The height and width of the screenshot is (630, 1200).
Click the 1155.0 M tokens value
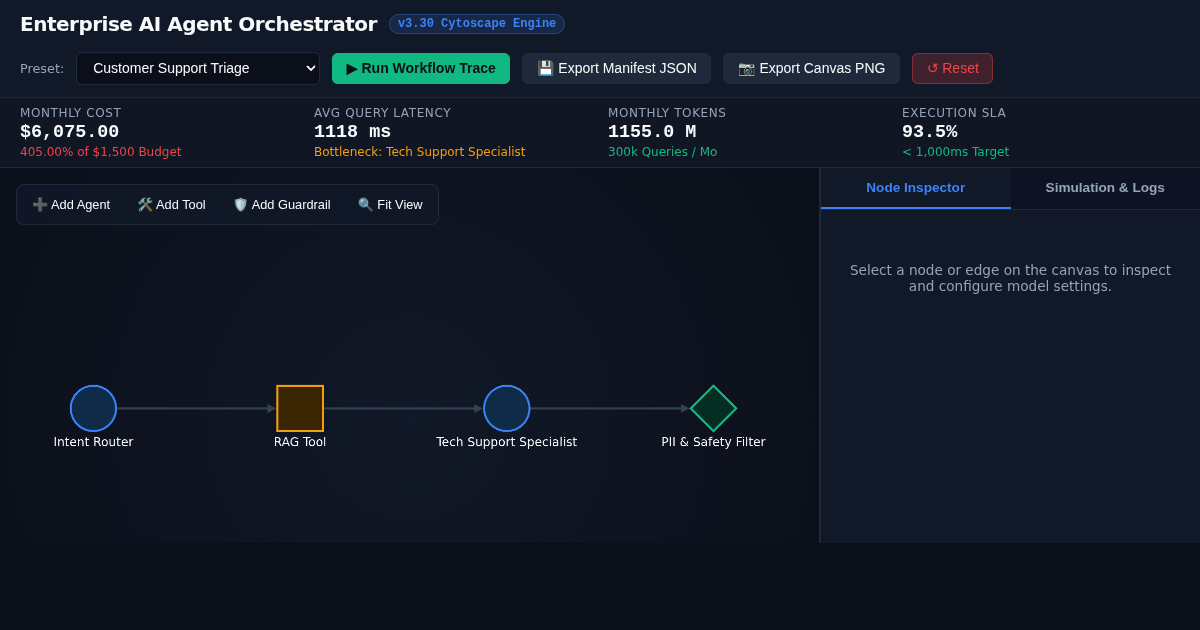pos(652,132)
